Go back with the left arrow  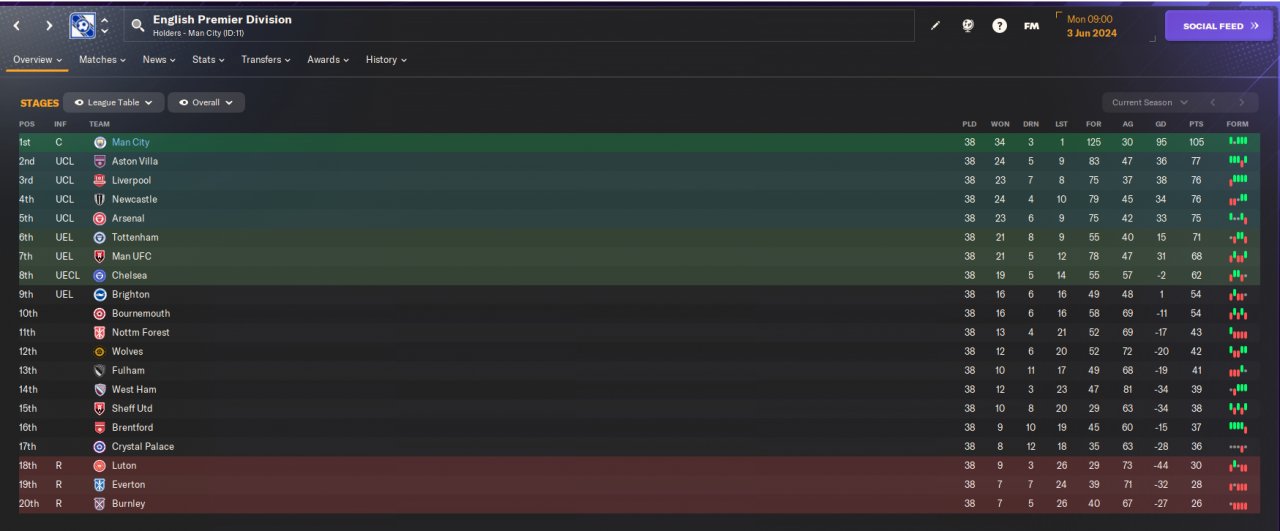click(x=17, y=25)
